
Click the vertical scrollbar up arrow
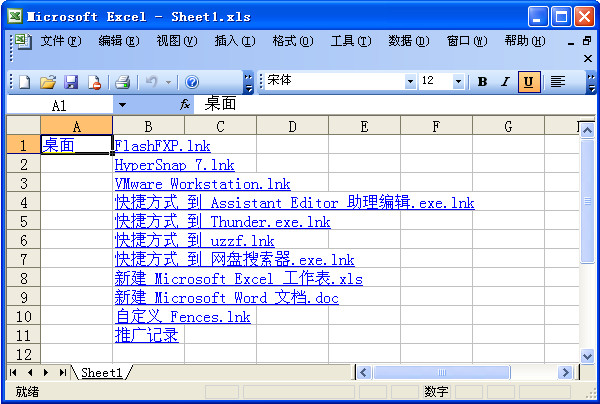(587, 130)
